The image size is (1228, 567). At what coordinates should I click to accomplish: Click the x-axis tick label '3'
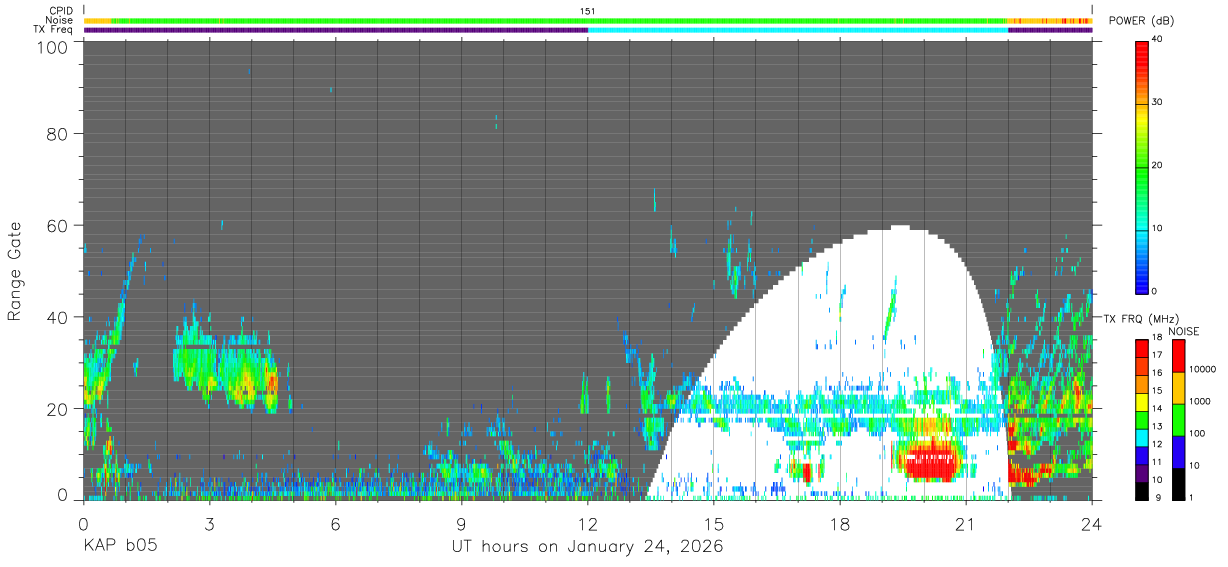coord(209,523)
